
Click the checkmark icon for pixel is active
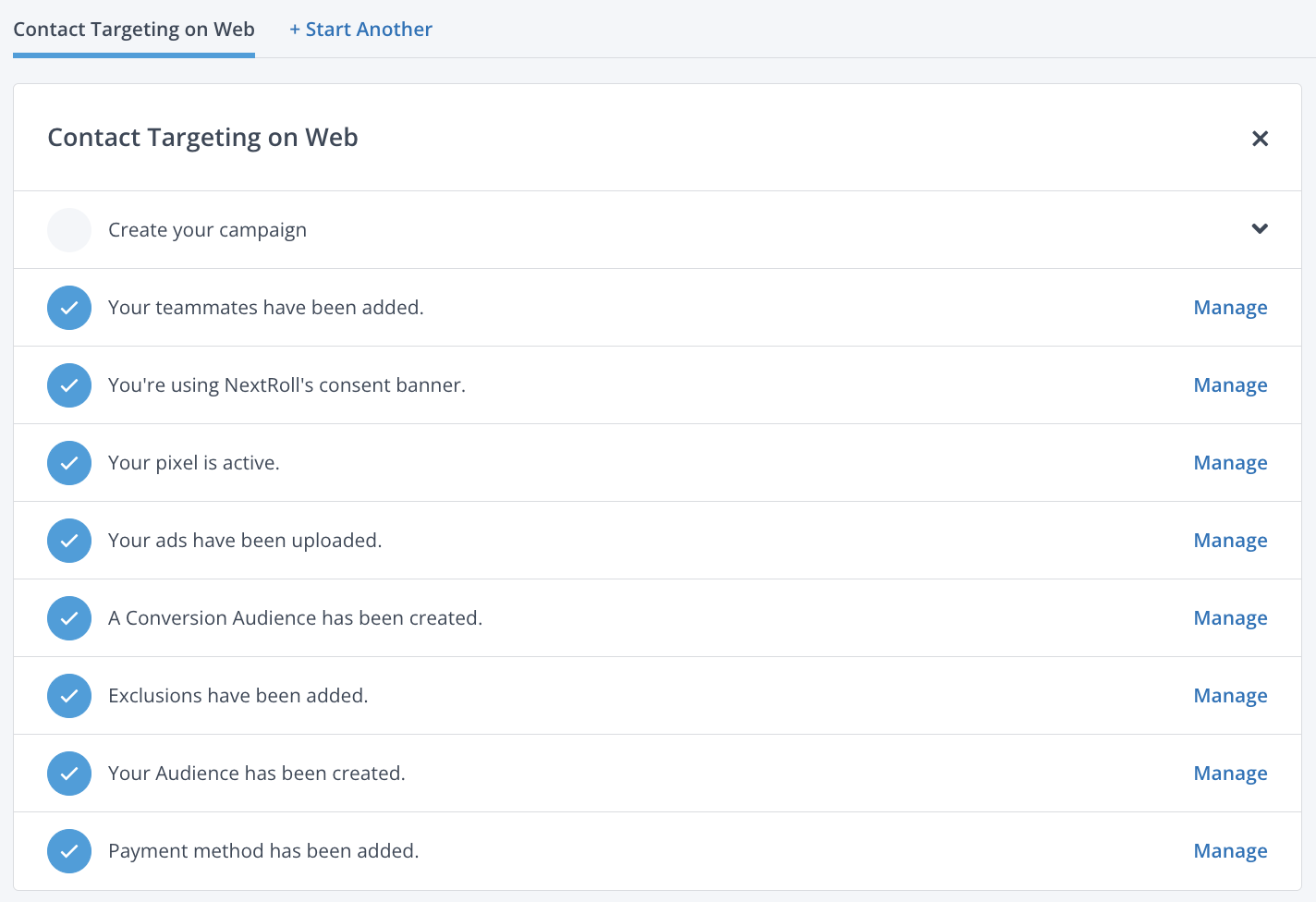click(69, 463)
